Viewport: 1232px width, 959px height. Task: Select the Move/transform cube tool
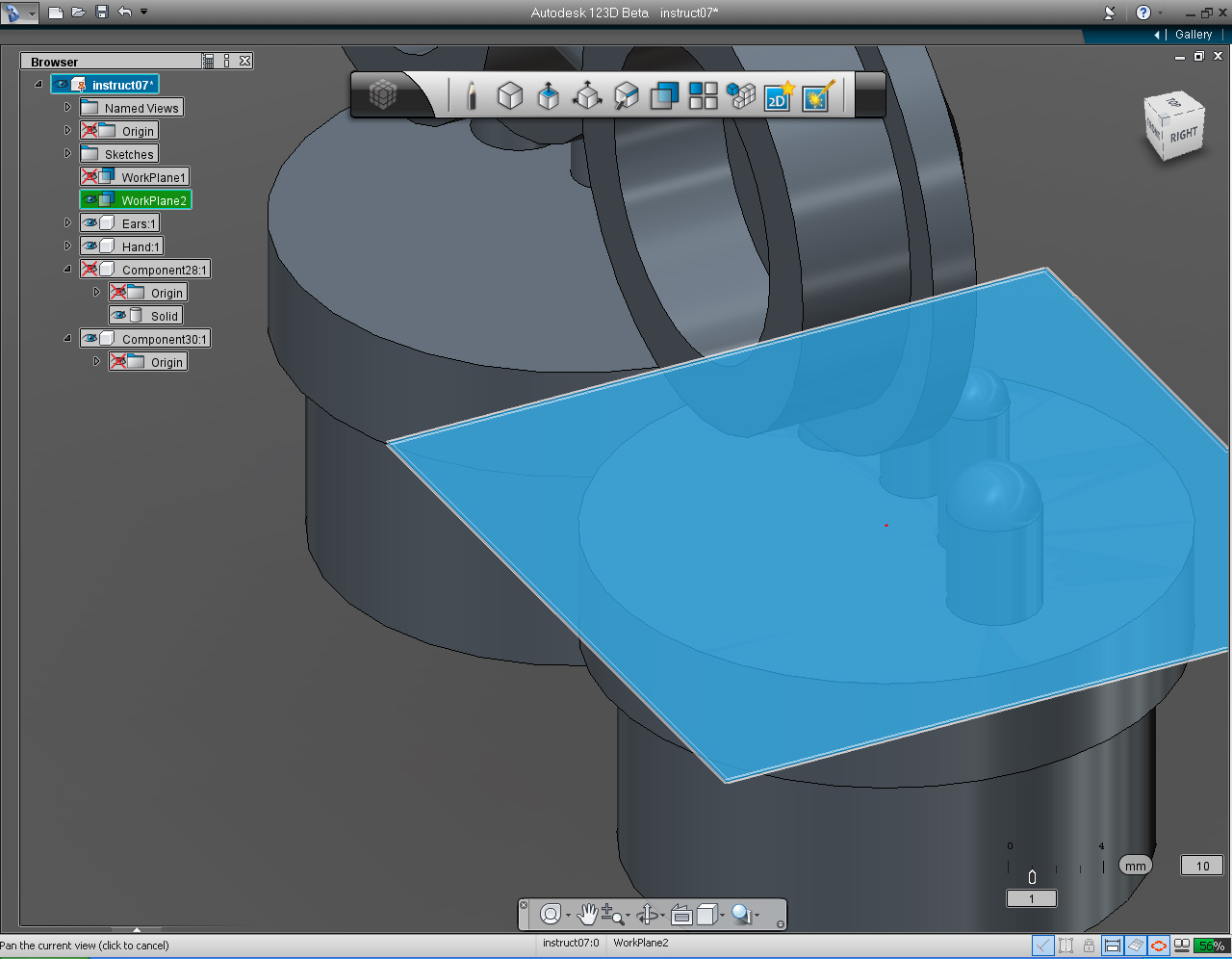(x=587, y=95)
